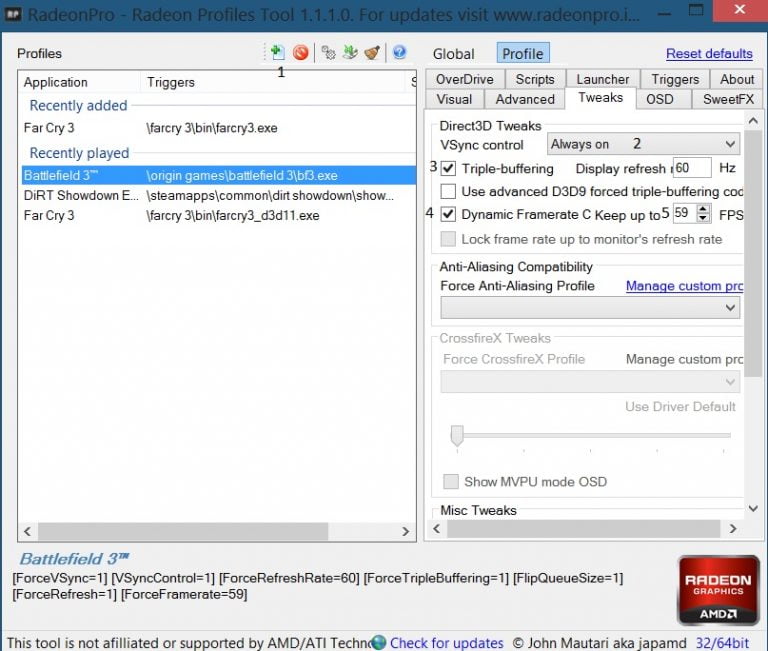Viewport: 768px width, 651px height.
Task: Click the red remove profile icon
Action: [300, 52]
